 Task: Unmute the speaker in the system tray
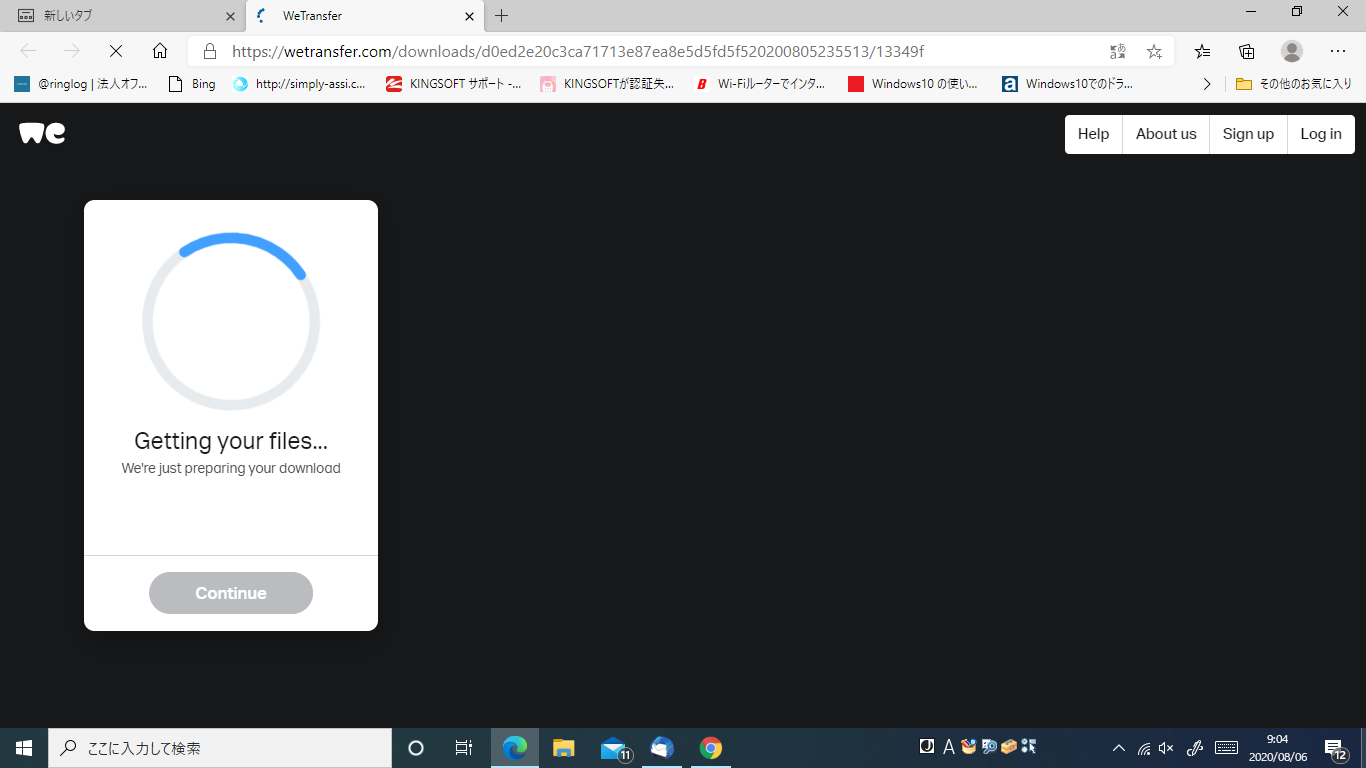click(1166, 747)
